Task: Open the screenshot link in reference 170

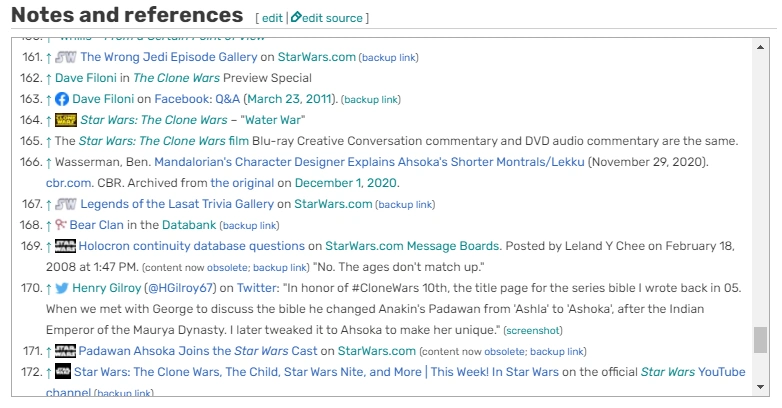Action: [533, 330]
